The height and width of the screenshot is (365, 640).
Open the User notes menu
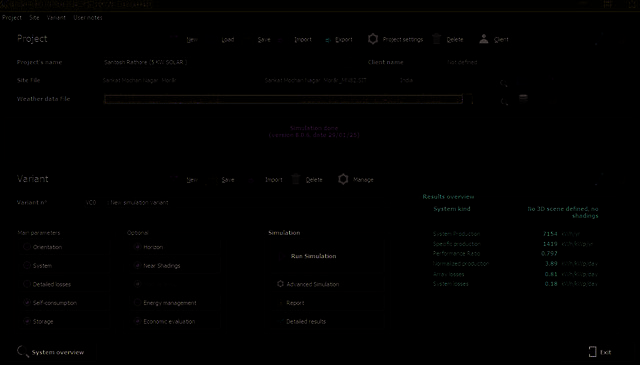coord(88,18)
